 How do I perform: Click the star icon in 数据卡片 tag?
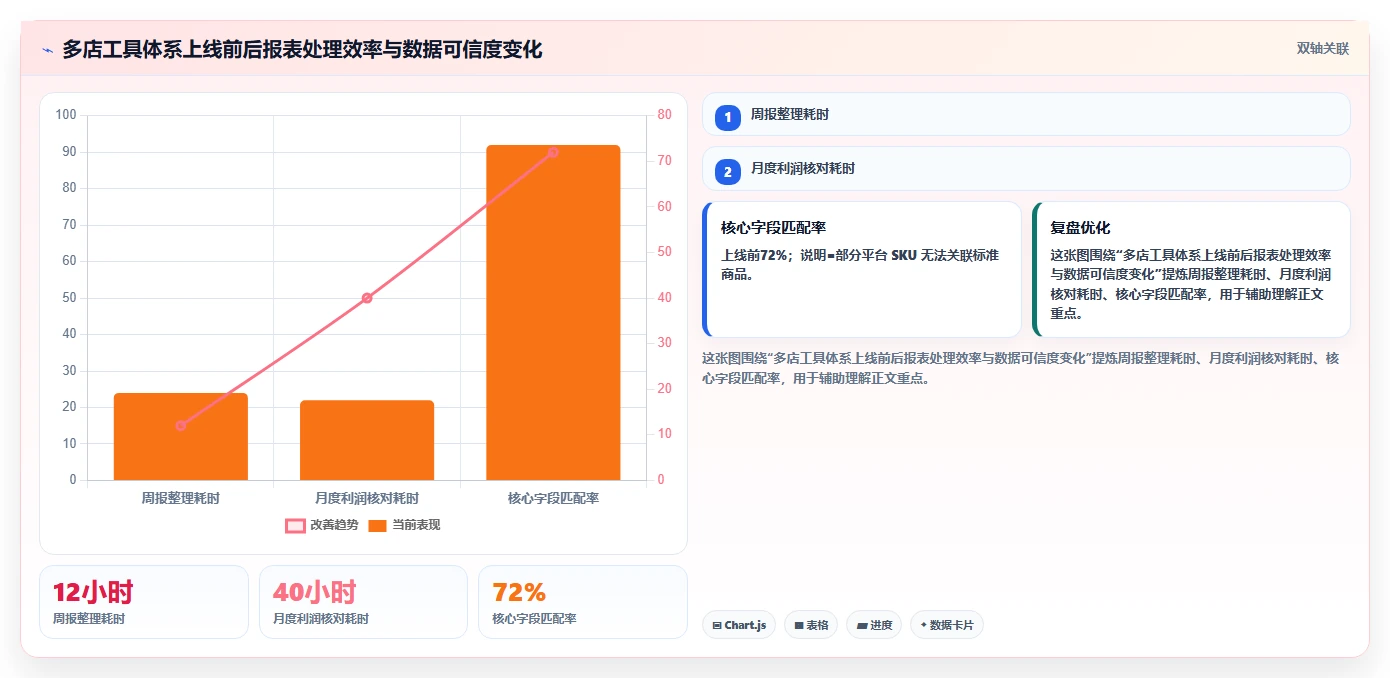point(923,625)
